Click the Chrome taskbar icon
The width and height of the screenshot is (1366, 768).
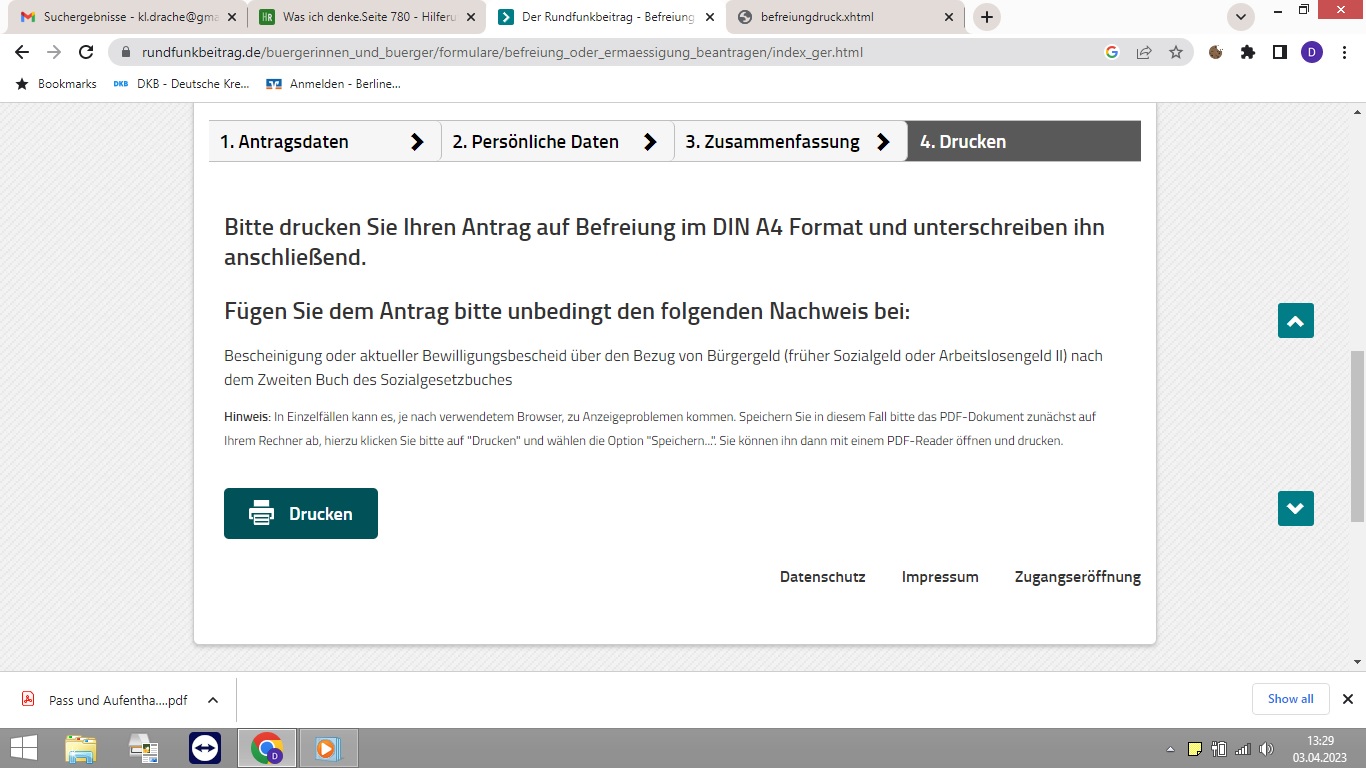point(267,748)
